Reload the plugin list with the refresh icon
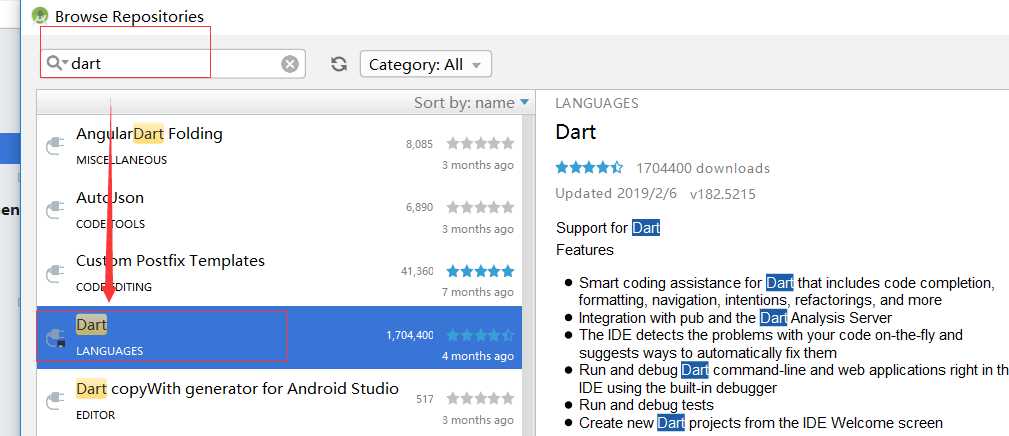This screenshot has height=436, width=1009. [x=339, y=64]
